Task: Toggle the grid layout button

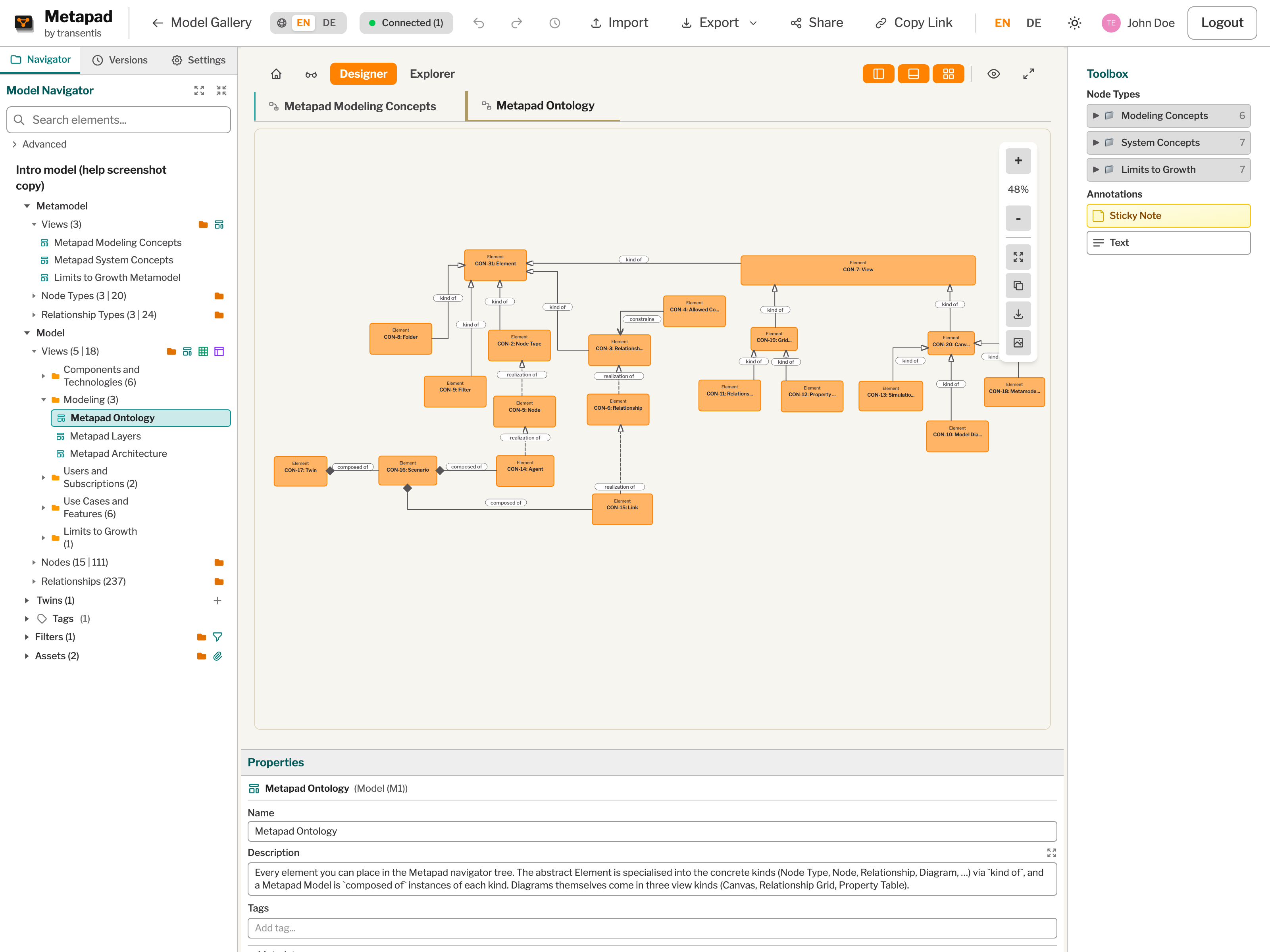Action: [x=948, y=74]
